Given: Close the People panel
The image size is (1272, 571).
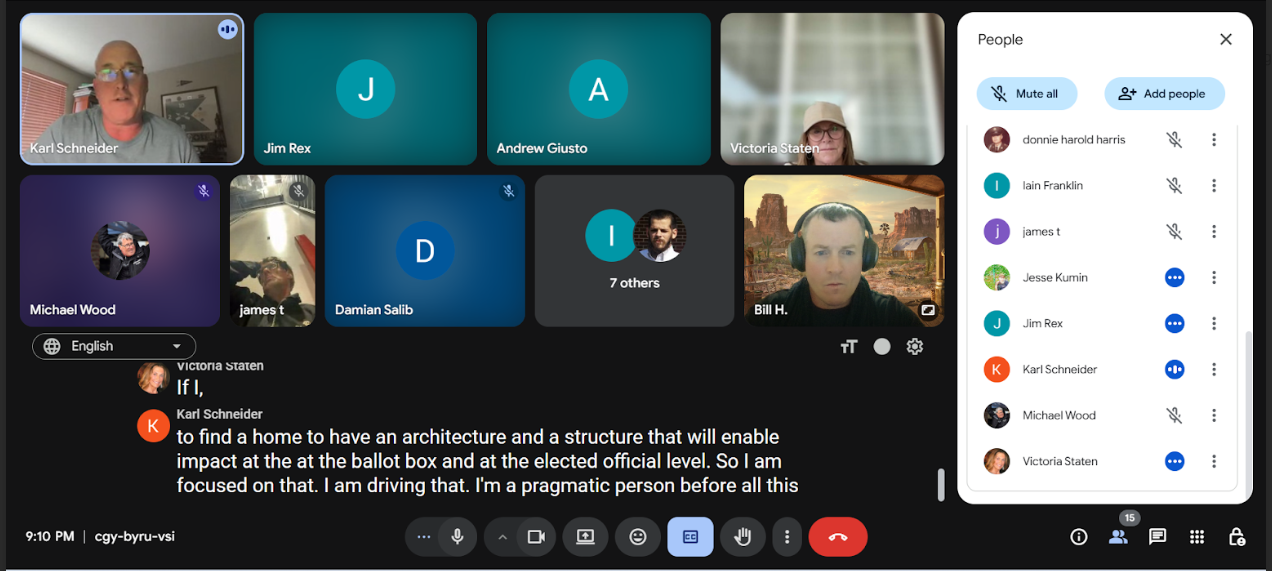Looking at the screenshot, I should pos(1225,40).
